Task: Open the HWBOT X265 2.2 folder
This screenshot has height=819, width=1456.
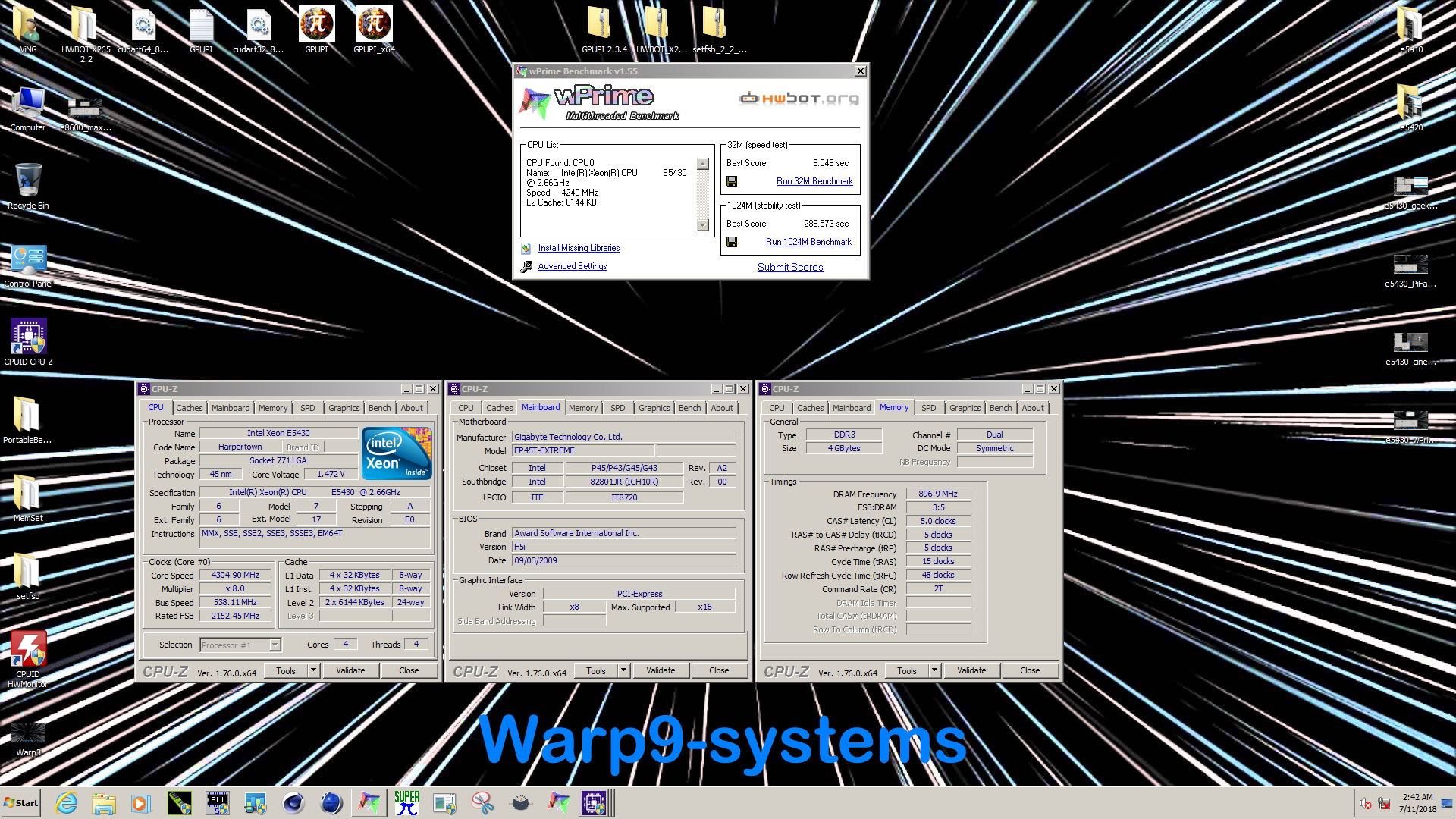Action: coord(86,34)
